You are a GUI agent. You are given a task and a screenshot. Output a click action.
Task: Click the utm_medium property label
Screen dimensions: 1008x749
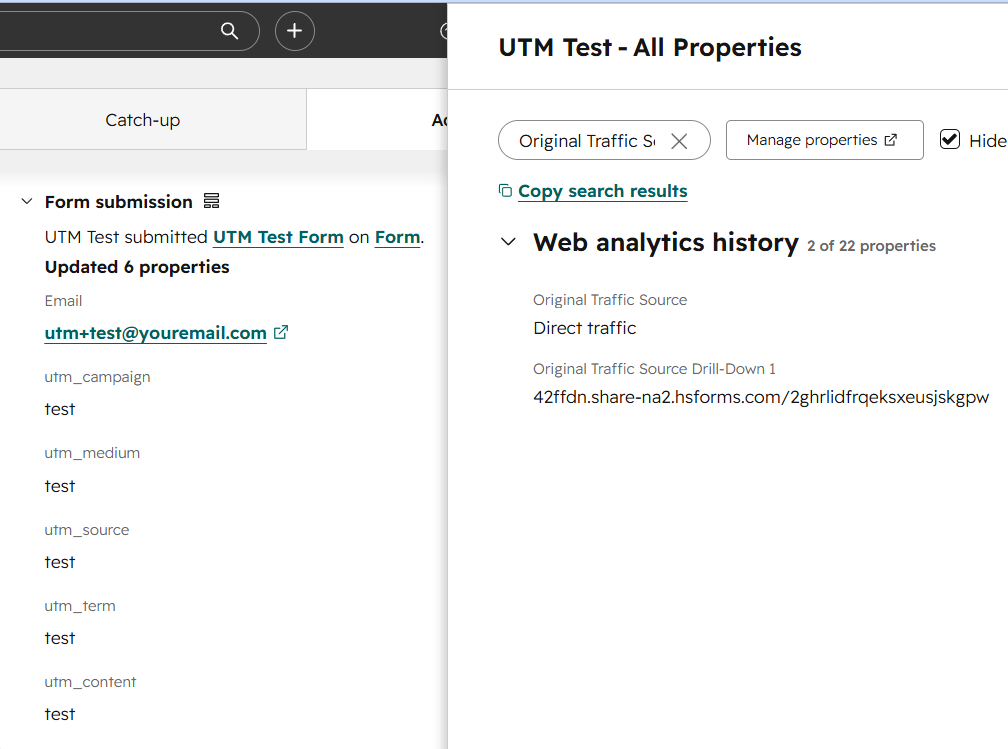coord(92,453)
